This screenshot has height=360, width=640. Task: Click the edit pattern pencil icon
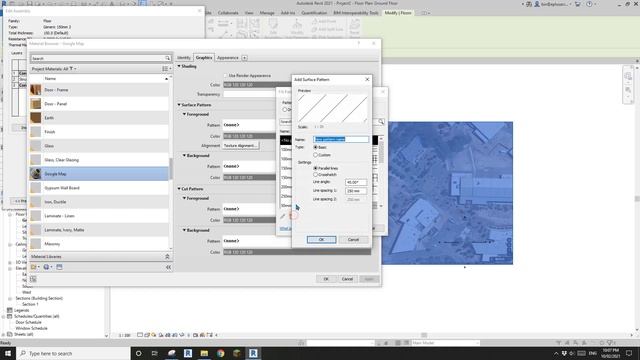pos(282,216)
